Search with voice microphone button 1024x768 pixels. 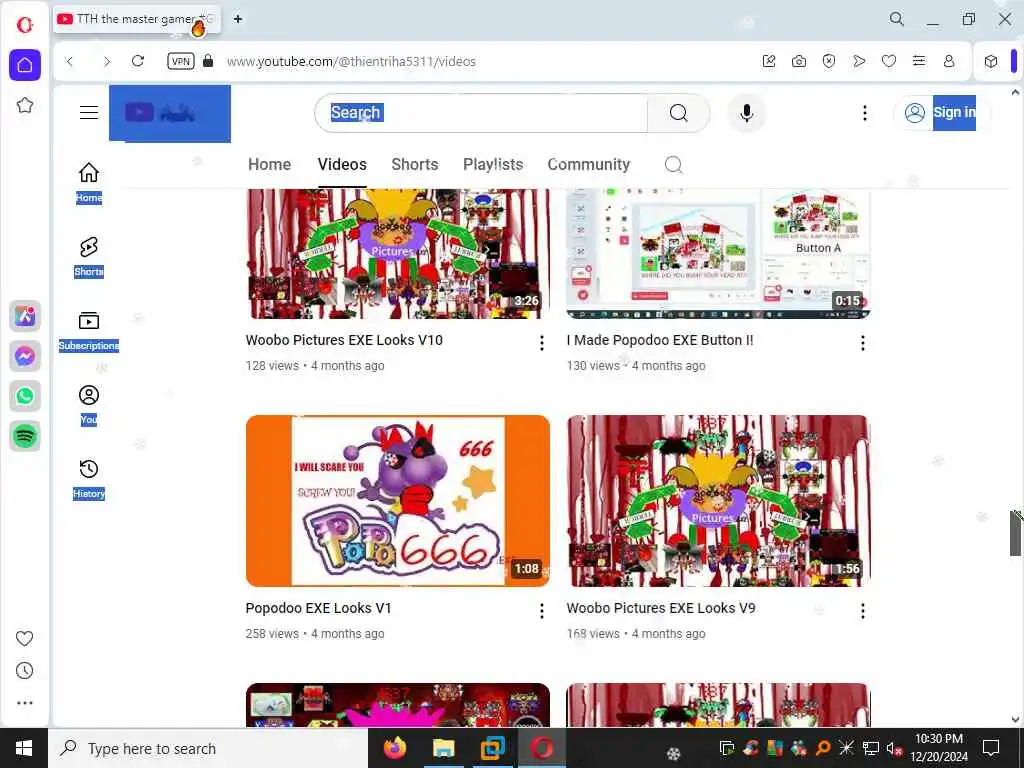(x=746, y=113)
